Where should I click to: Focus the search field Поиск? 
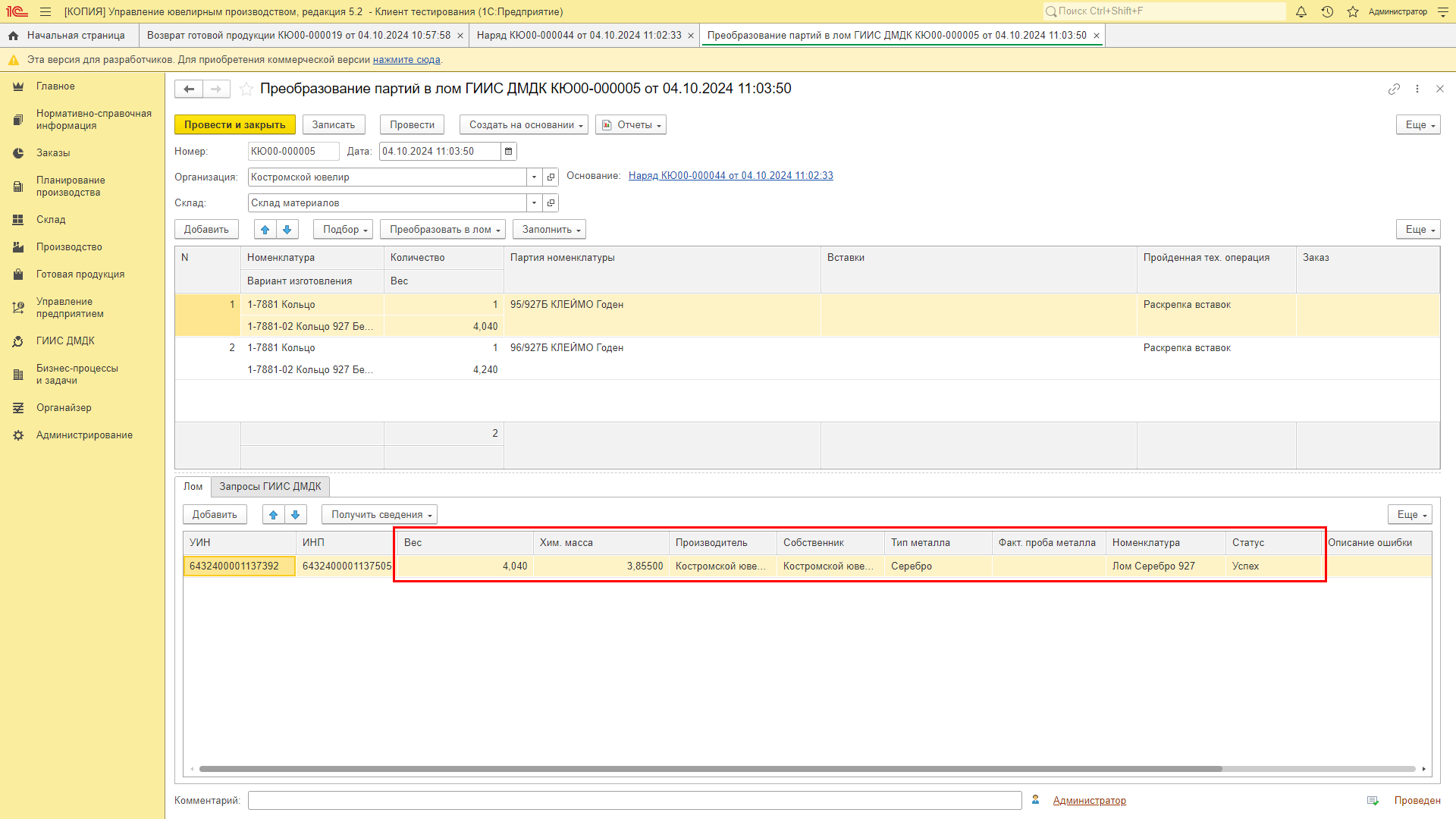(x=1165, y=11)
